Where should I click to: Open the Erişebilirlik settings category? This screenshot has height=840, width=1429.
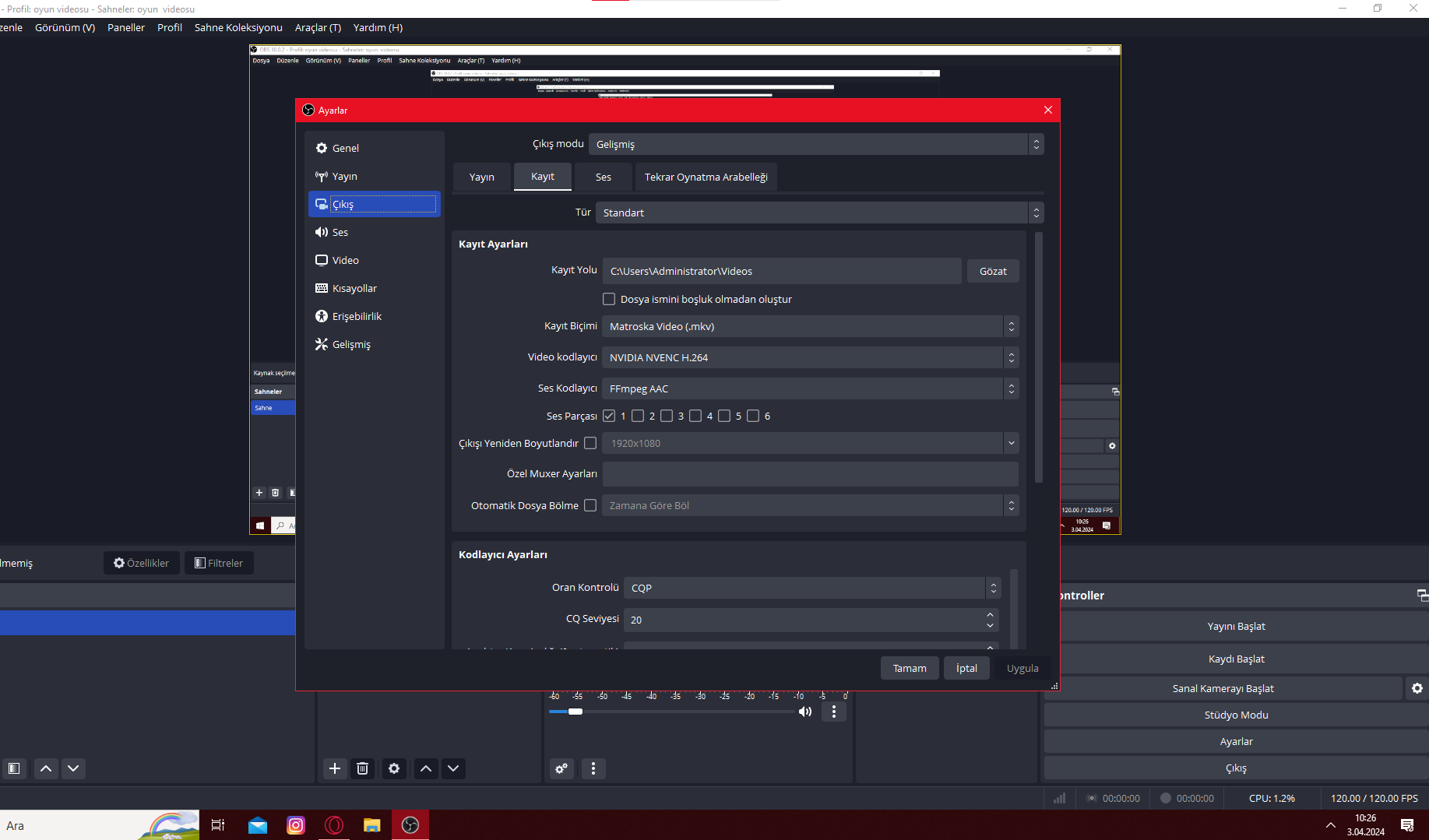point(375,316)
